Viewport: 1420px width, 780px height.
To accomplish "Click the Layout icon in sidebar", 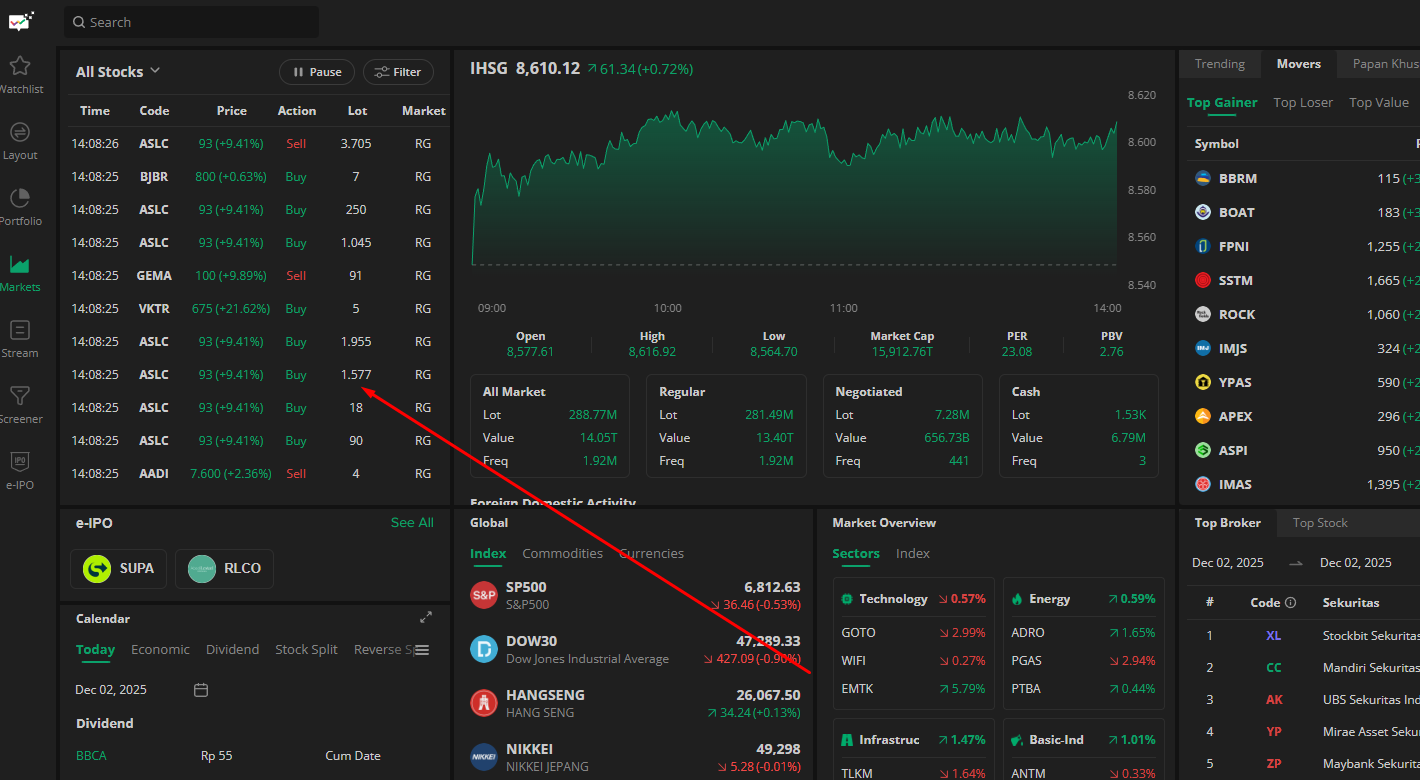I will coord(19,133).
